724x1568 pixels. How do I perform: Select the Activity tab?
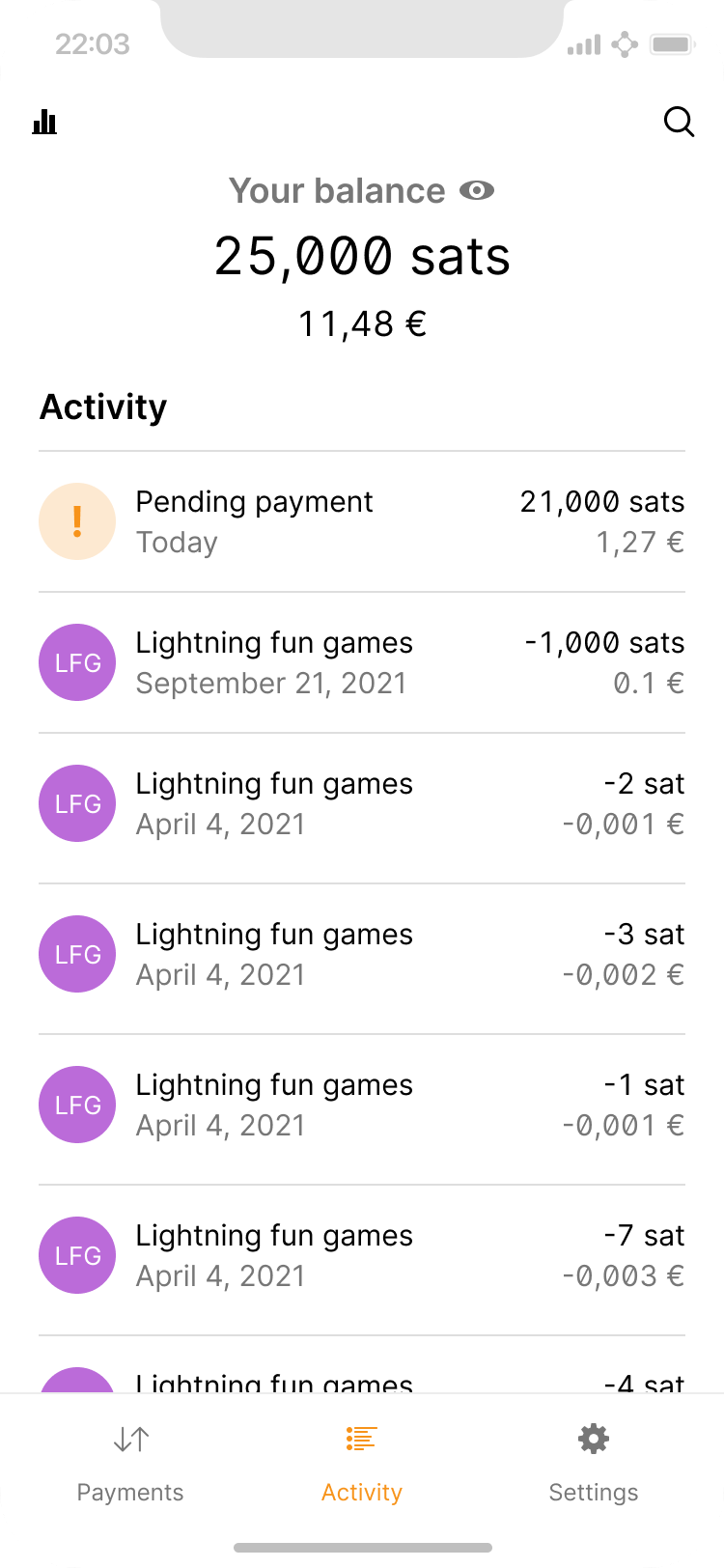362,1465
